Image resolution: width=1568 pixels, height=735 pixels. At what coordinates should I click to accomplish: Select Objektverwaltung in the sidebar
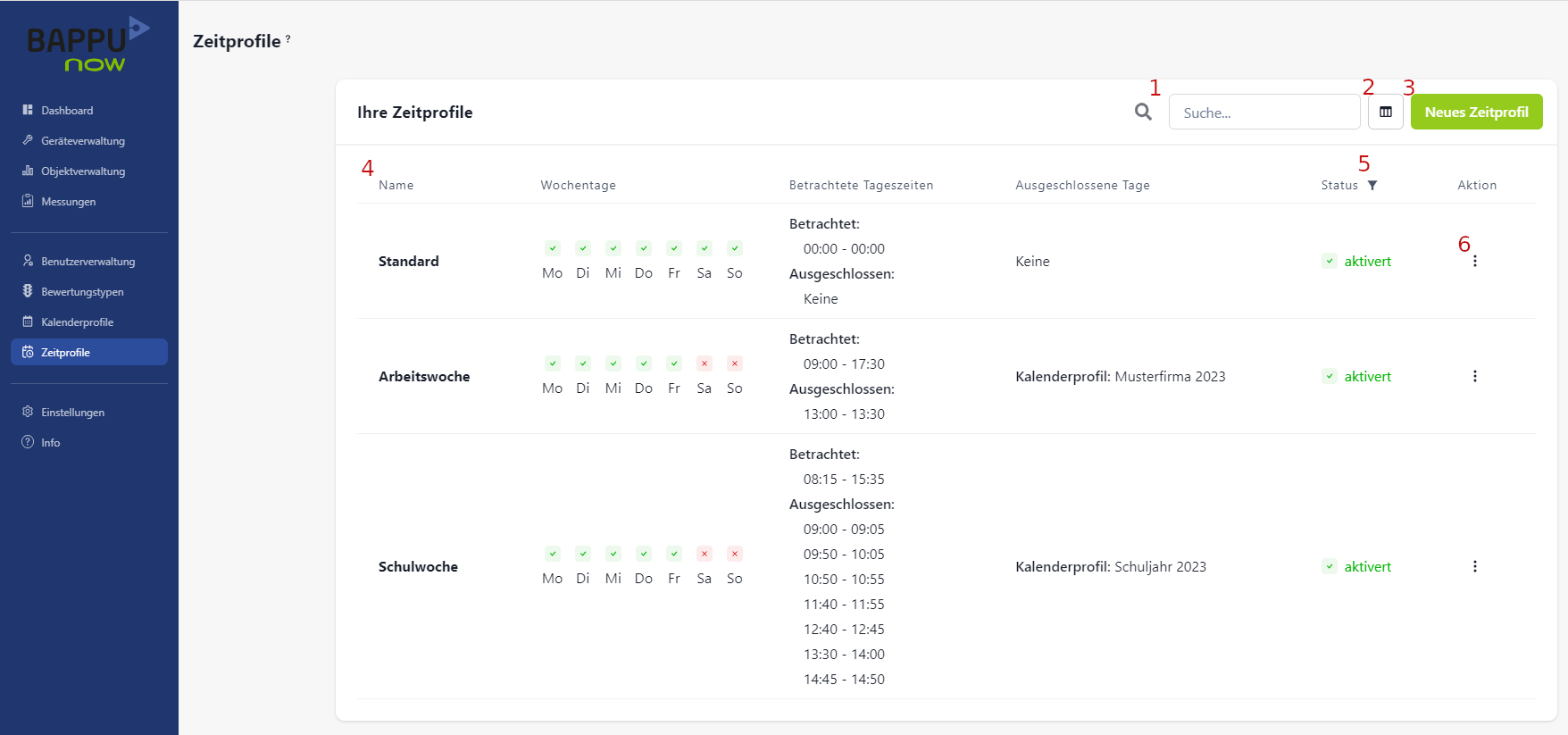tap(89, 171)
